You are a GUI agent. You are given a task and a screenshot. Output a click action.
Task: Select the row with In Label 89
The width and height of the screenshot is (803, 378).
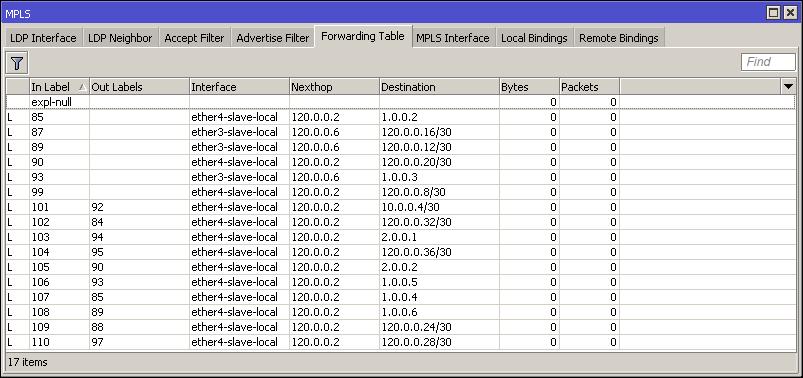point(401,147)
